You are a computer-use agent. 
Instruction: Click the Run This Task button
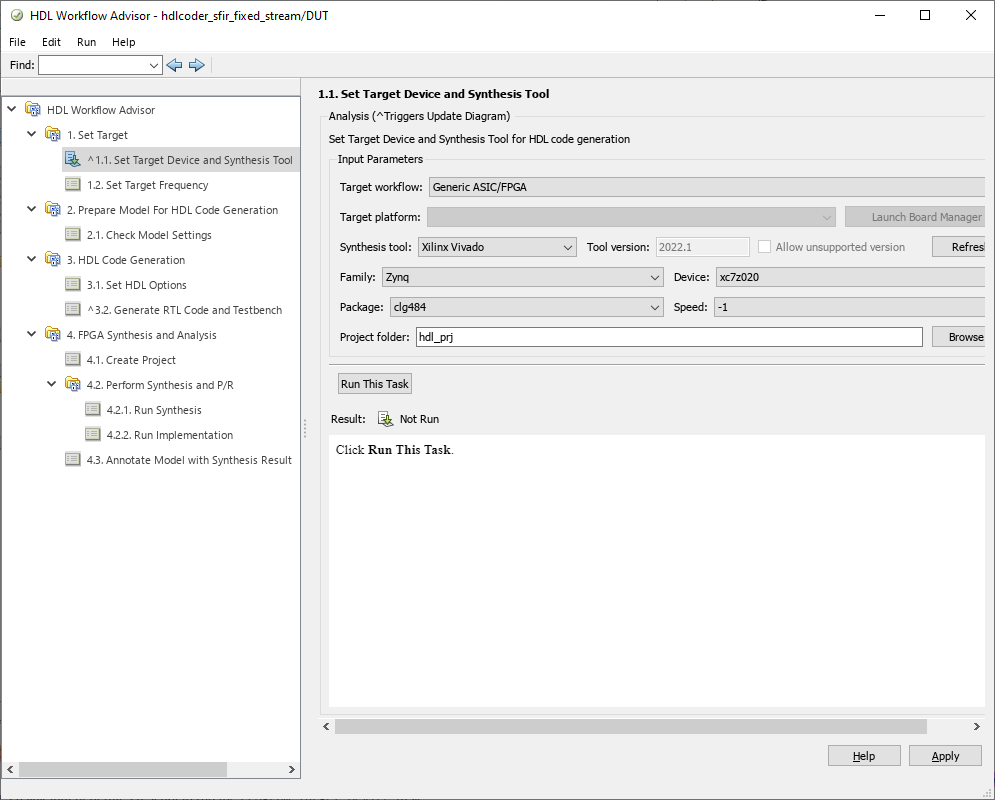coord(374,384)
